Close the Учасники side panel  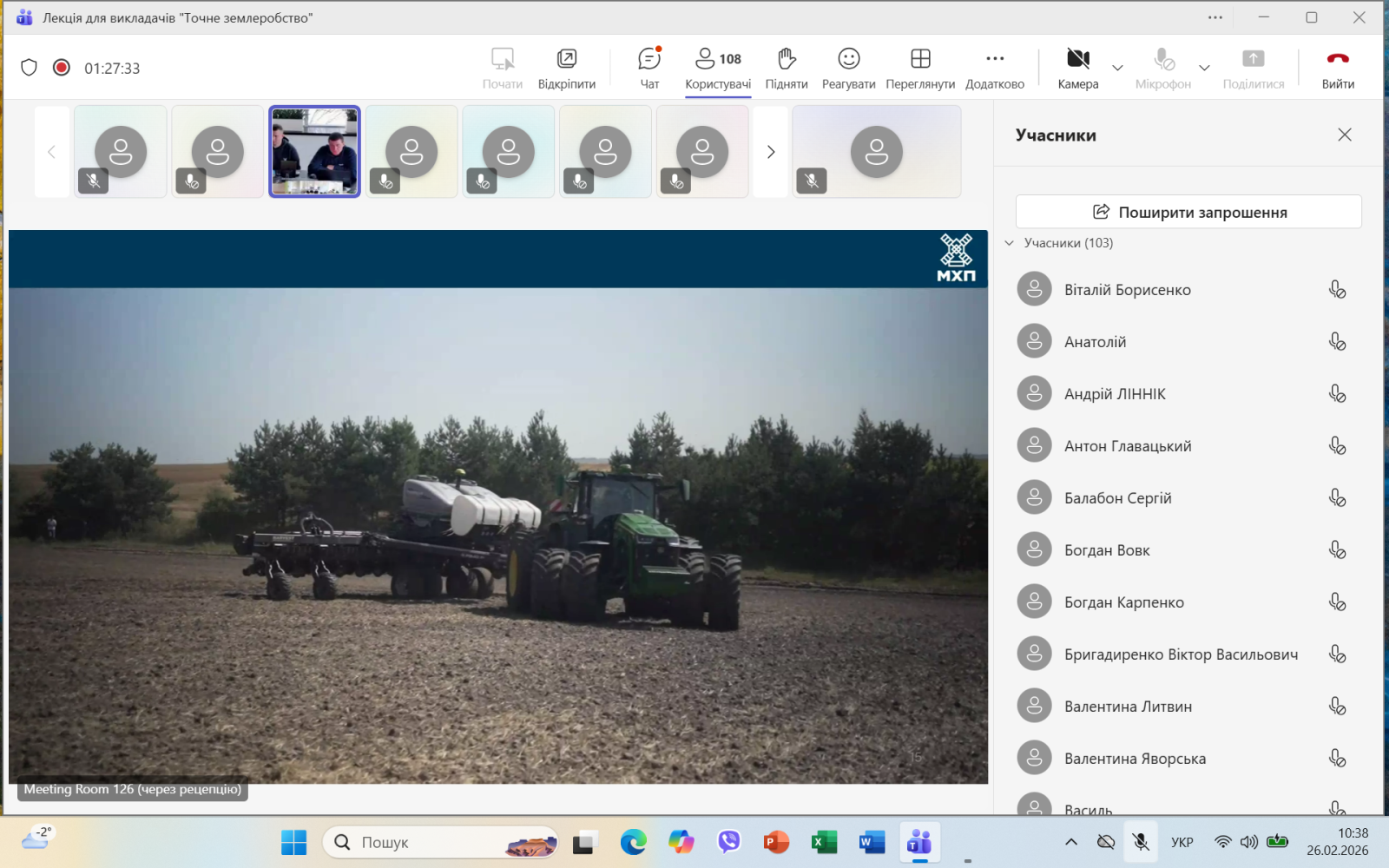click(1345, 135)
